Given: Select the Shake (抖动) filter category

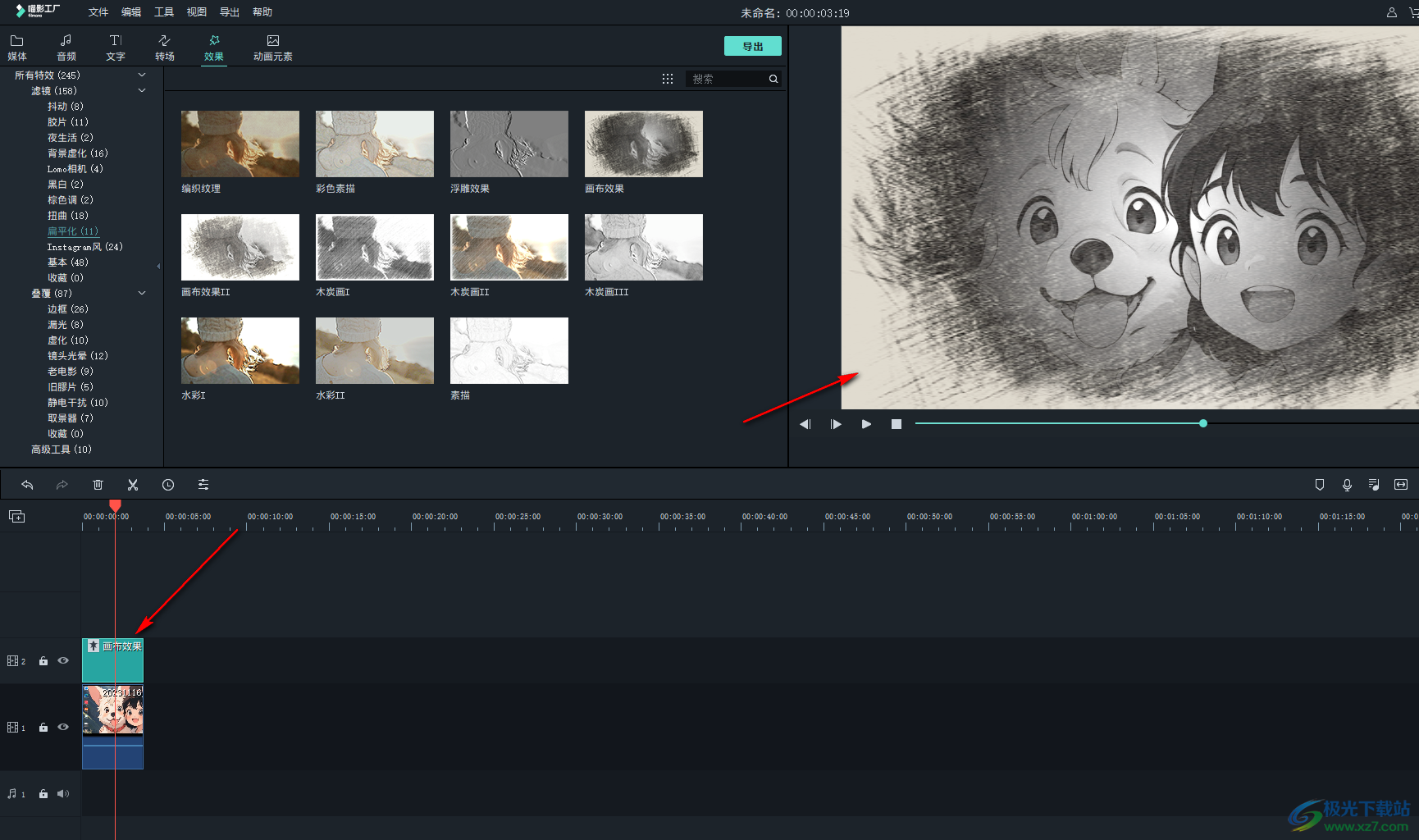Looking at the screenshot, I should click(x=66, y=107).
